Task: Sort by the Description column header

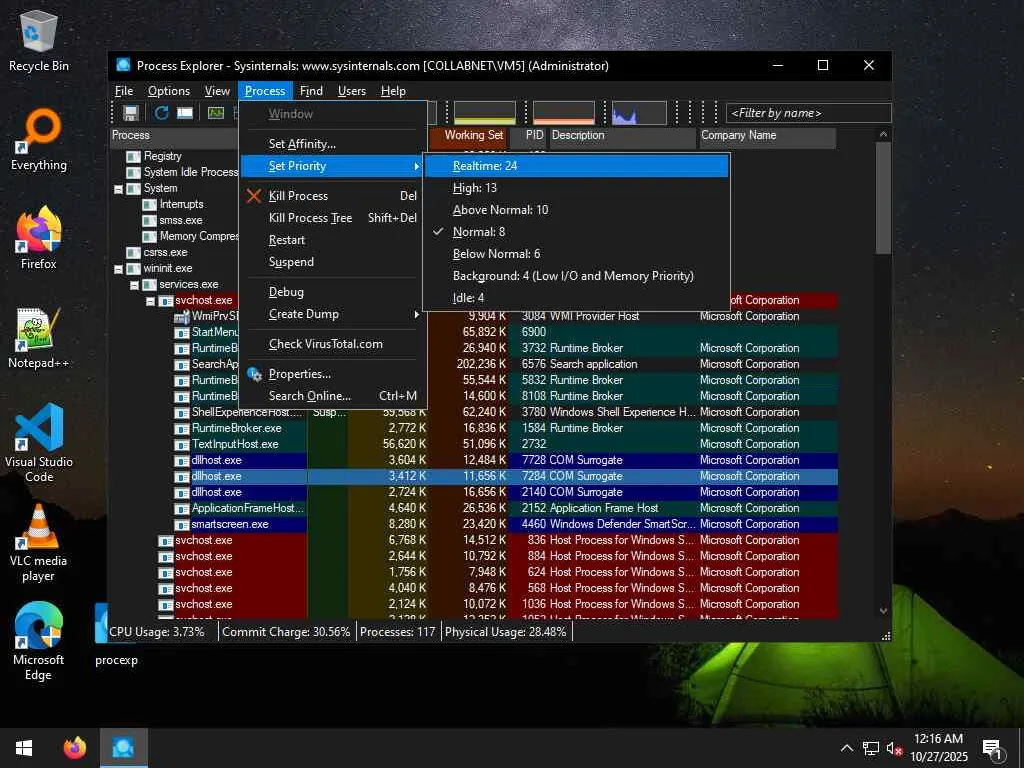Action: [x=622, y=135]
